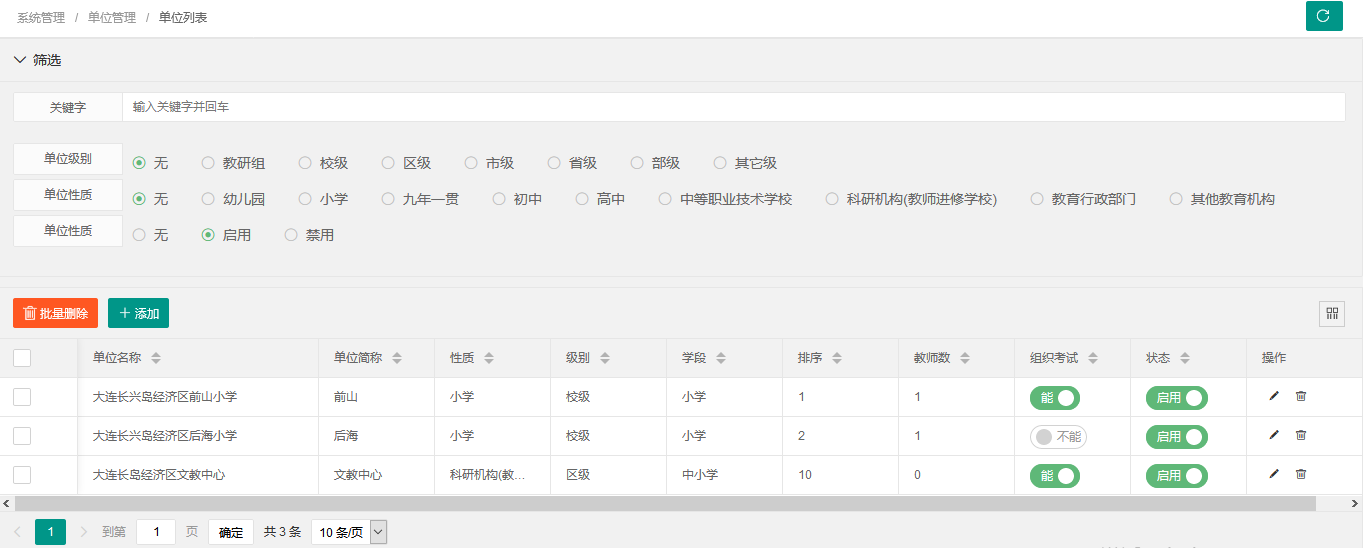Image resolution: width=1363 pixels, height=548 pixels.
Task: Select 部级 unit level radio
Action: tap(637, 163)
